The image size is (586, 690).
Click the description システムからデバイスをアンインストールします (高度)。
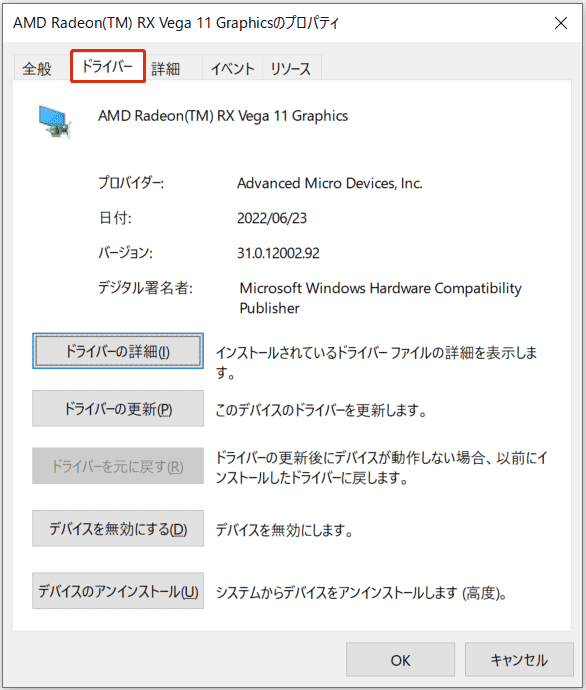[362, 593]
